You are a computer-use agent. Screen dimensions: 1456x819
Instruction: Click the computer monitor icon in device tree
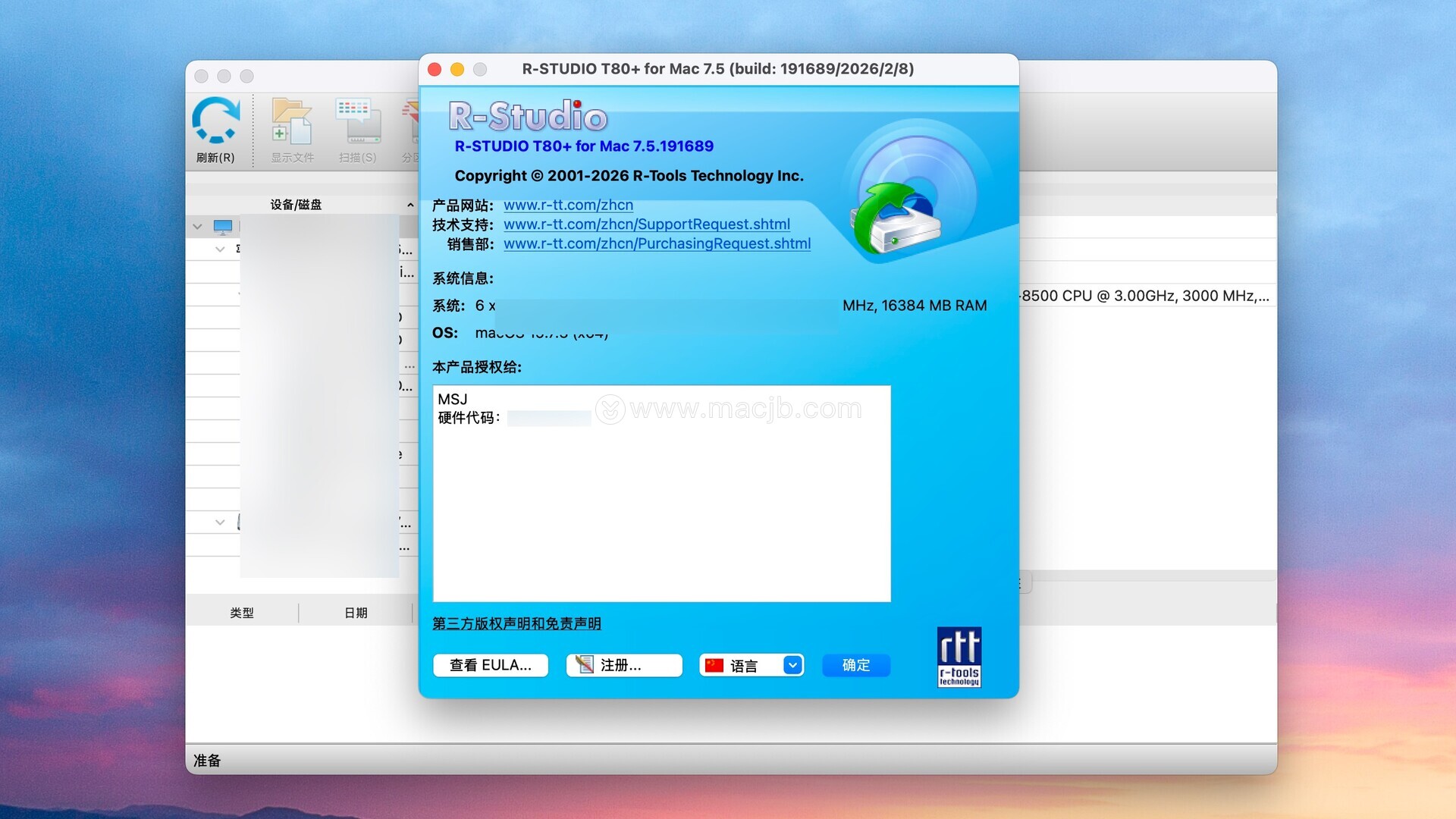tap(223, 227)
